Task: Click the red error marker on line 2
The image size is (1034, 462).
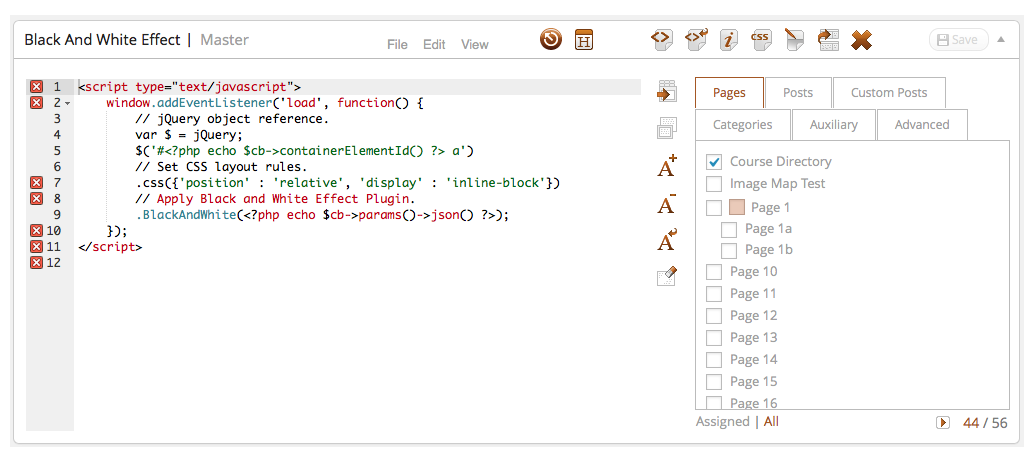Action: 36,103
